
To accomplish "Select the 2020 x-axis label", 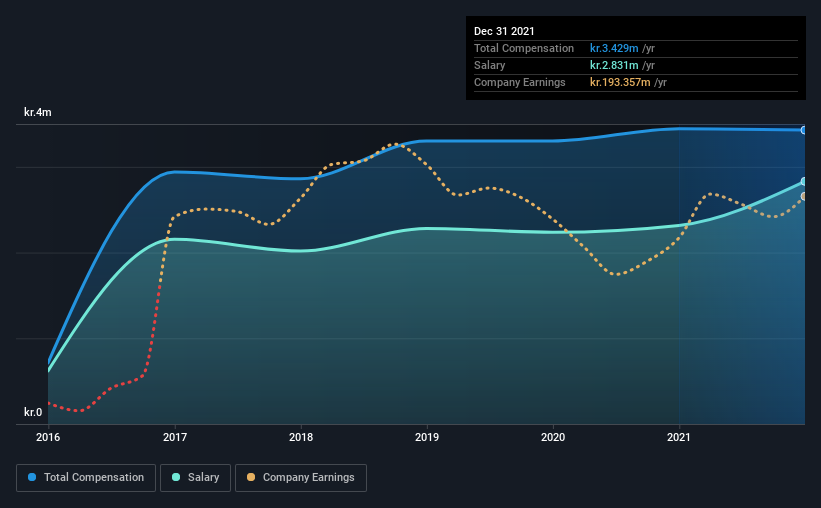I will click(x=553, y=437).
